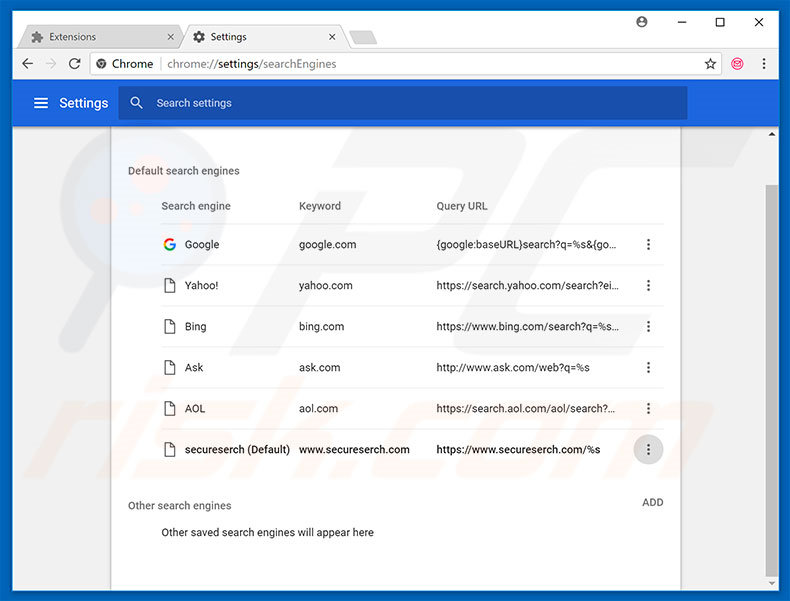The width and height of the screenshot is (790, 601).
Task: Click the www.bing.com query URL
Action: (x=528, y=326)
